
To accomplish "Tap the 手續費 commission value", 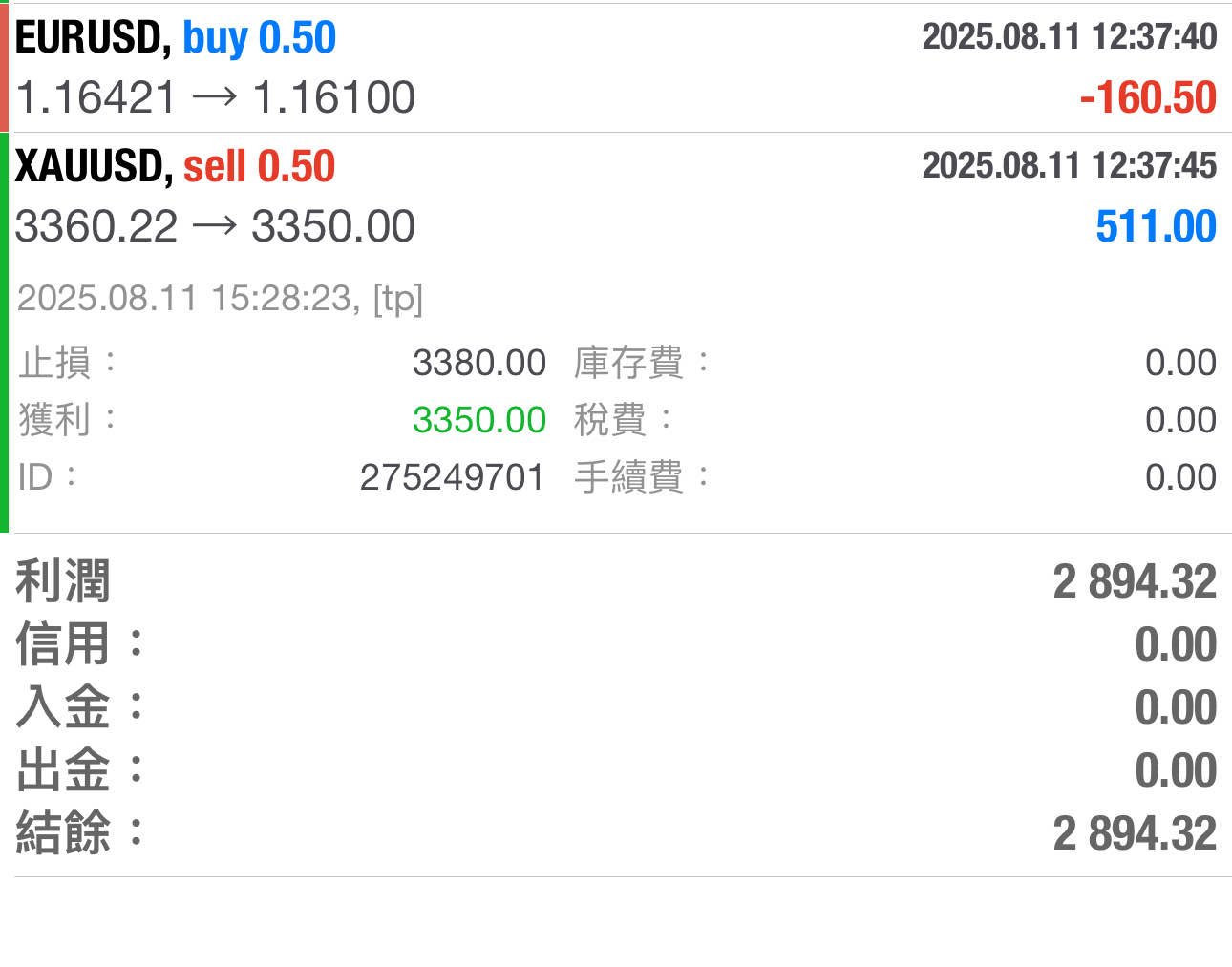I will 1180,478.
